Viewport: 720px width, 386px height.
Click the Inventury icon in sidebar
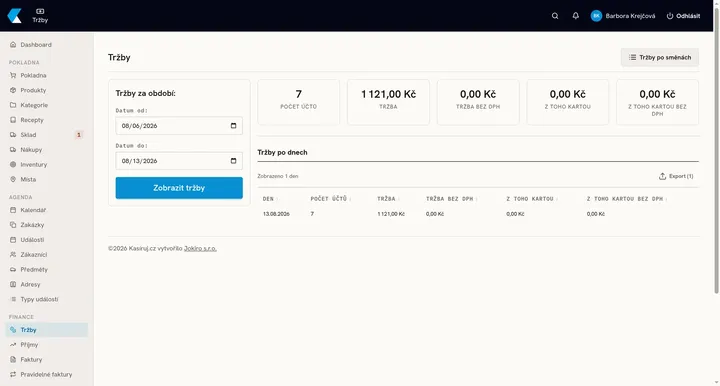pos(13,164)
